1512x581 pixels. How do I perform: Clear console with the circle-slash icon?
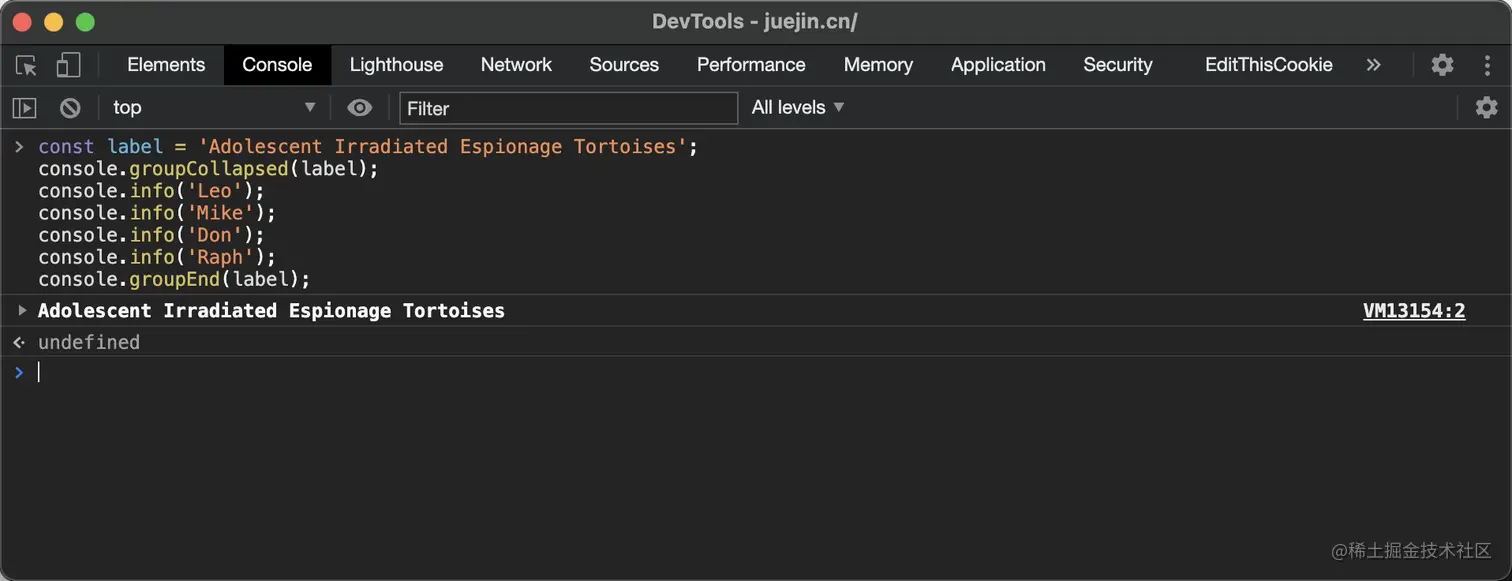(70, 107)
